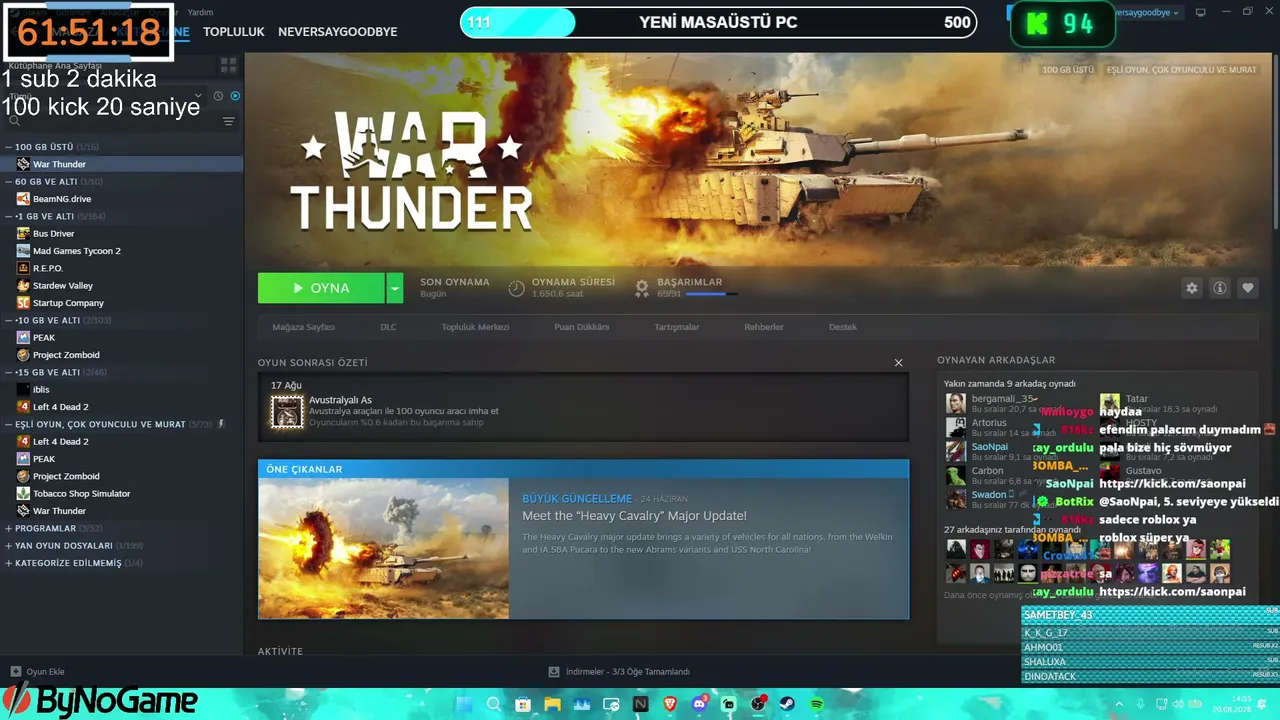
Task: Collapse the 60 GB VE ALTI category
Action: point(9,182)
